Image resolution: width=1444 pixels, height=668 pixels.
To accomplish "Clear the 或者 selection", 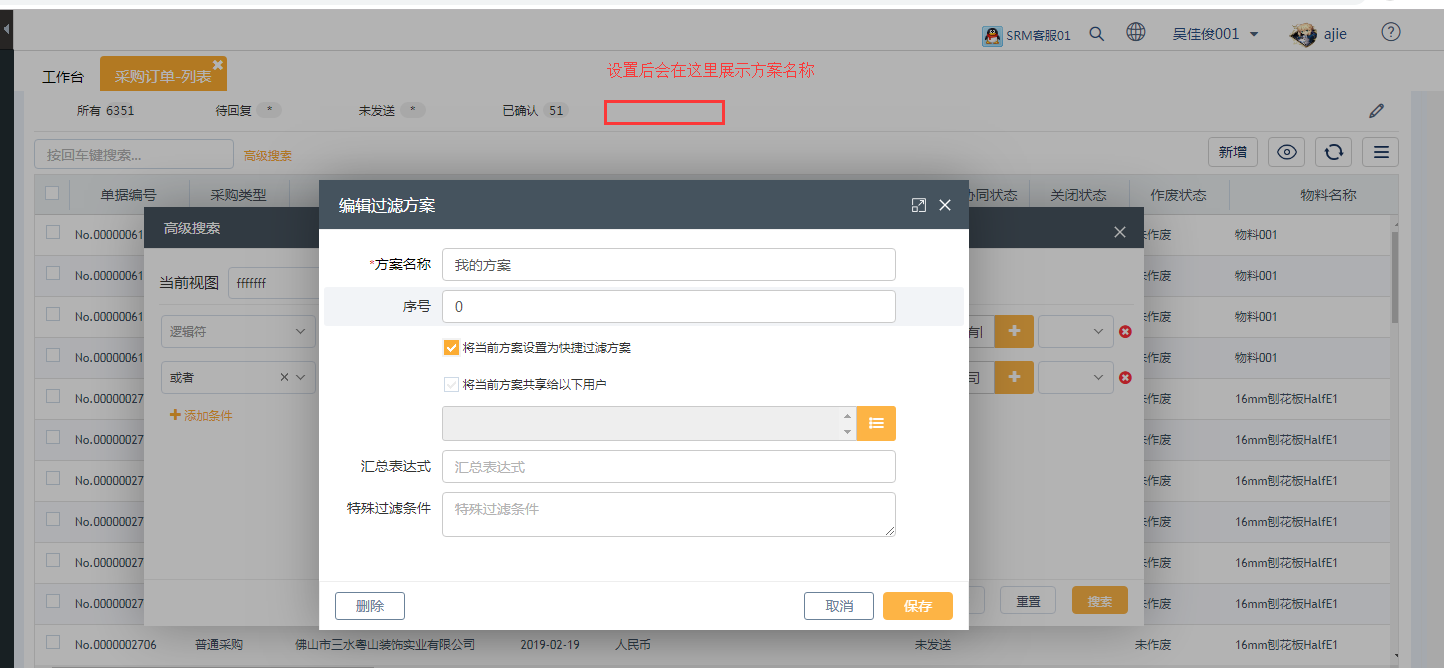I will [x=284, y=378].
